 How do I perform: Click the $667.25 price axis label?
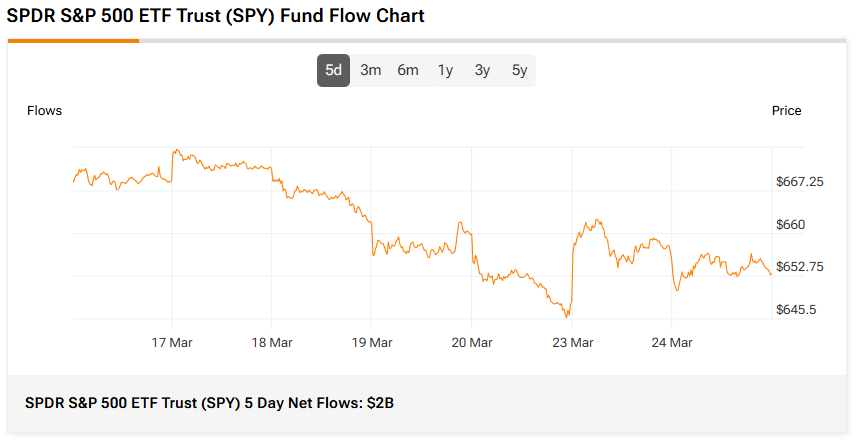click(800, 182)
